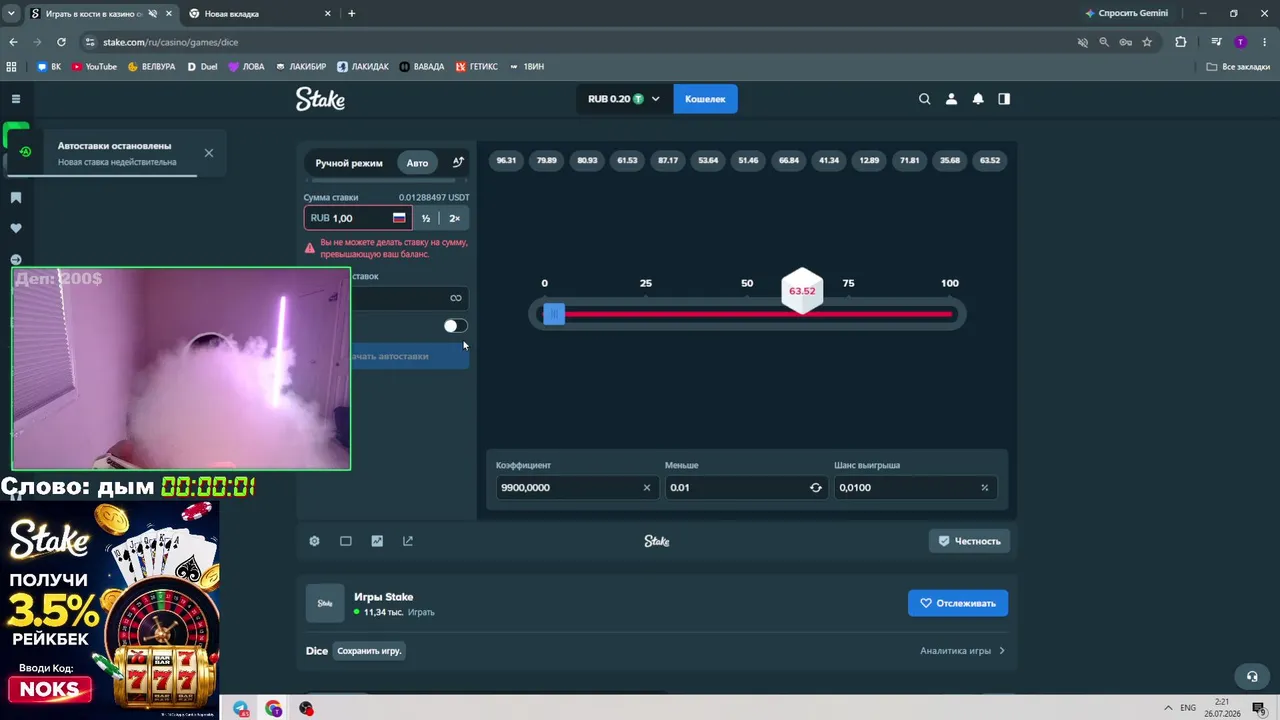Screen dimensions: 1280x720
Task: Open a new Chrome tab with plus button
Action: [352, 14]
